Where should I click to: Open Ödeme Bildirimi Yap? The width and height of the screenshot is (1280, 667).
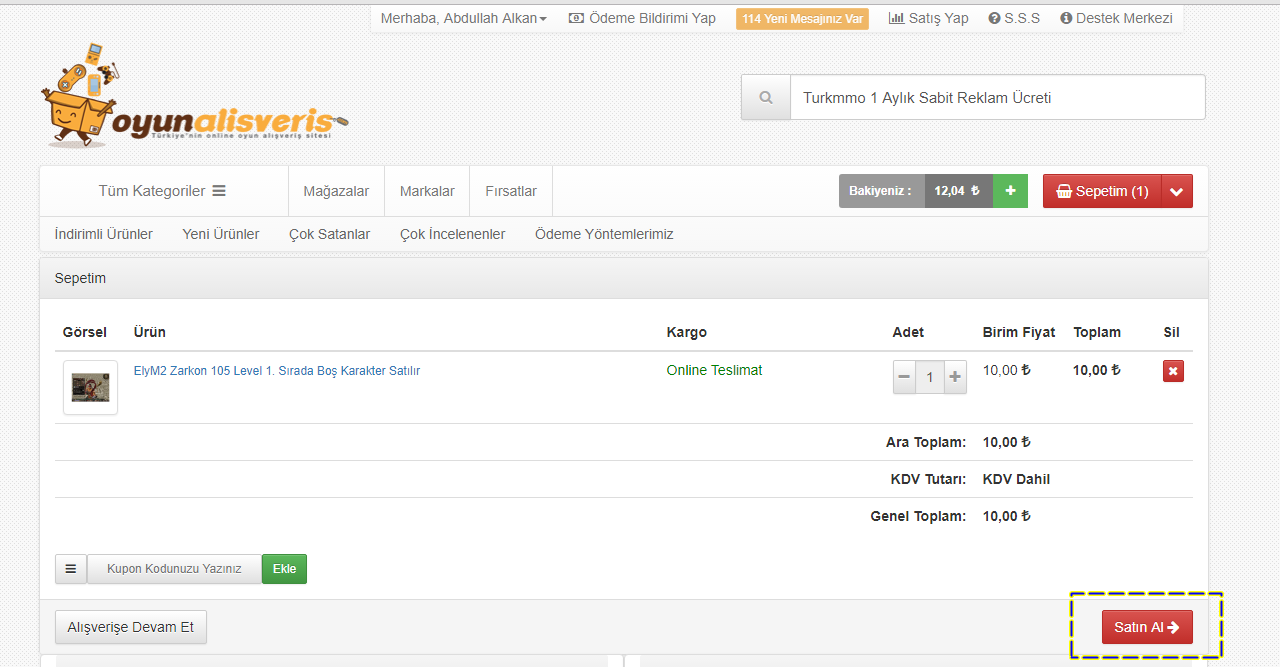[x=642, y=18]
